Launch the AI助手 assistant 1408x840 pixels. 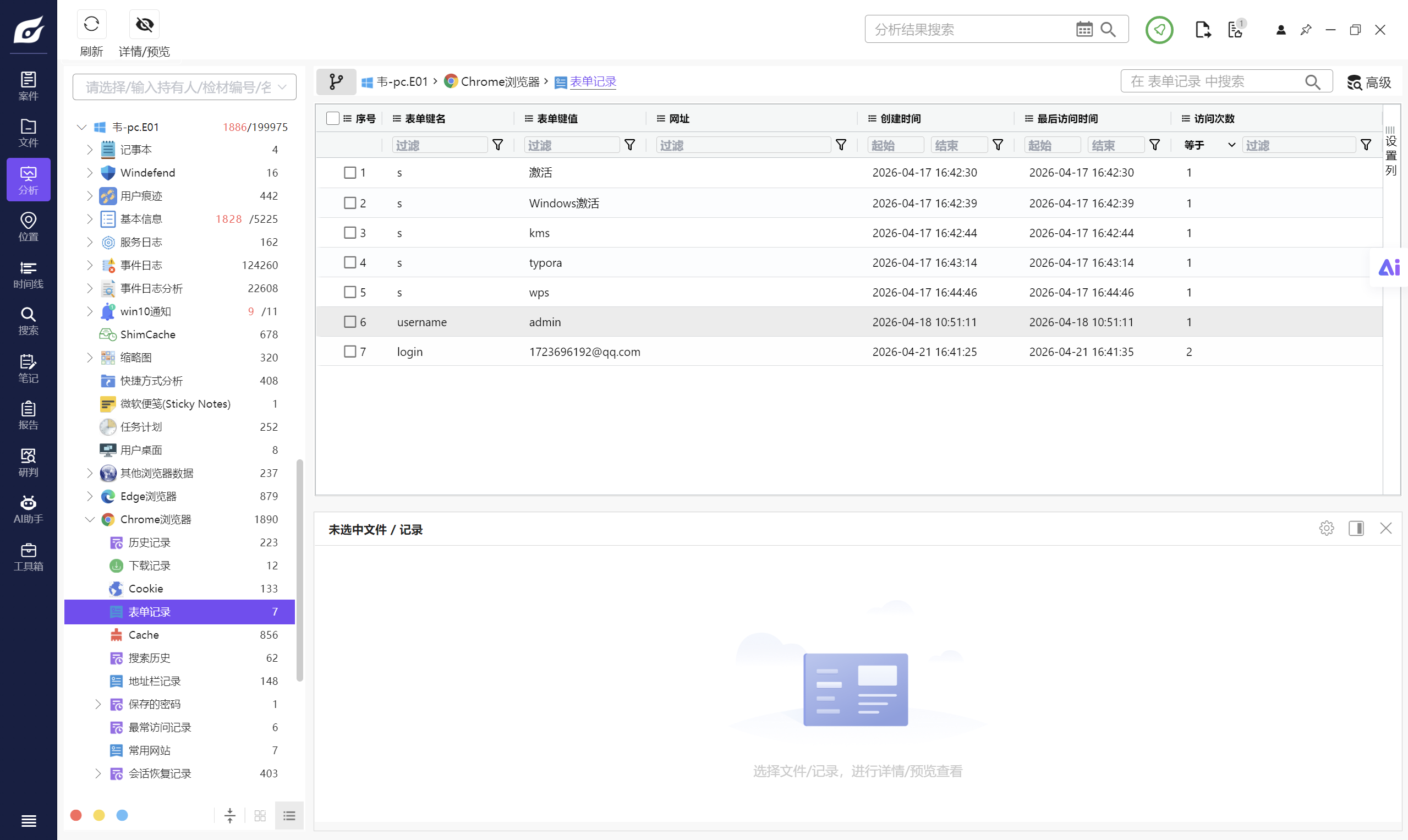tap(28, 509)
